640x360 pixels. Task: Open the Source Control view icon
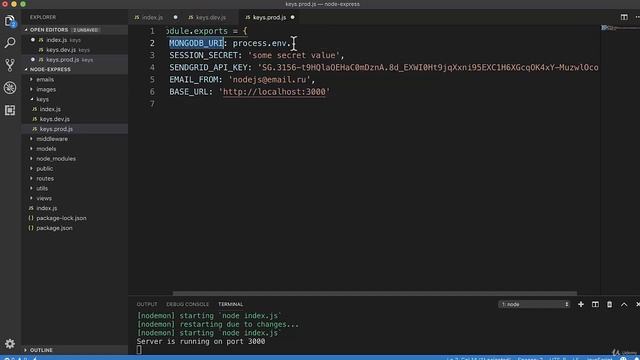[10, 65]
